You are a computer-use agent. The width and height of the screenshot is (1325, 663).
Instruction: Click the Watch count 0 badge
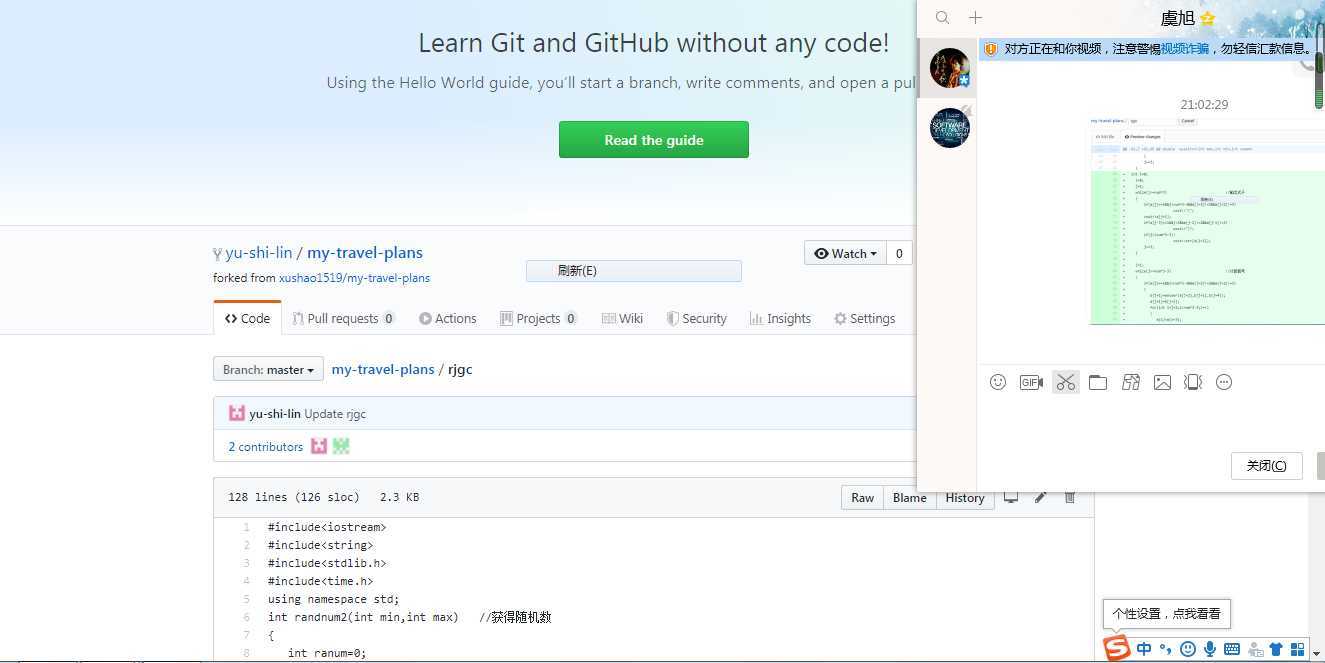899,253
